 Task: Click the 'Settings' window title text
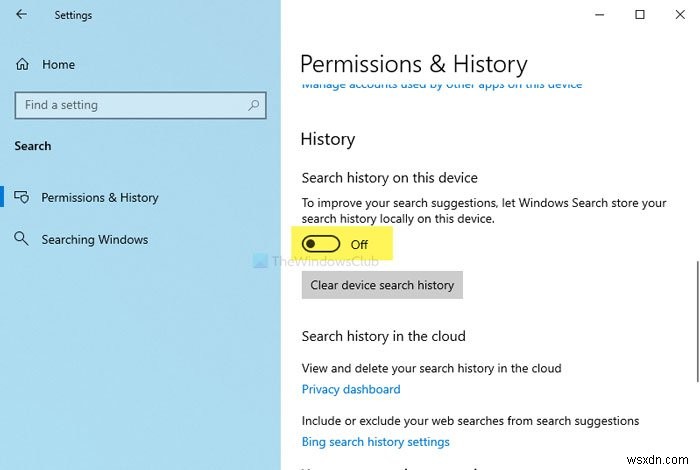[73, 15]
